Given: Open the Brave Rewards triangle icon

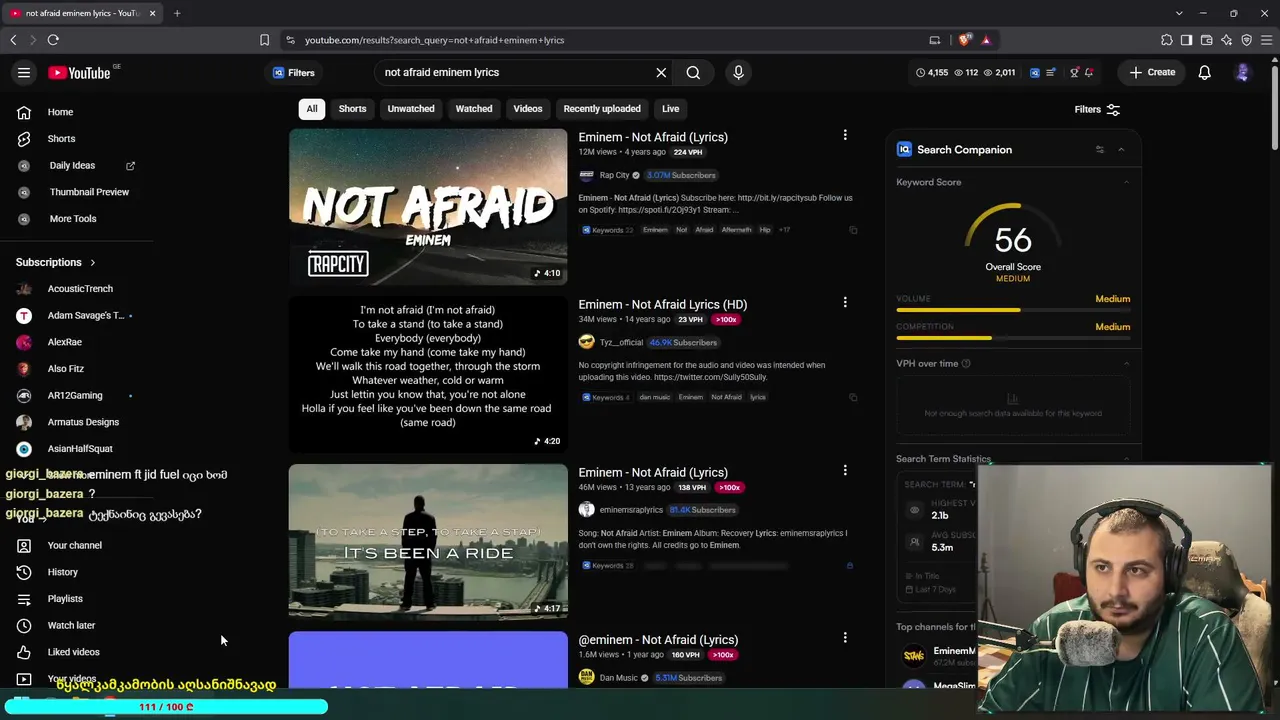Looking at the screenshot, I should click(986, 40).
